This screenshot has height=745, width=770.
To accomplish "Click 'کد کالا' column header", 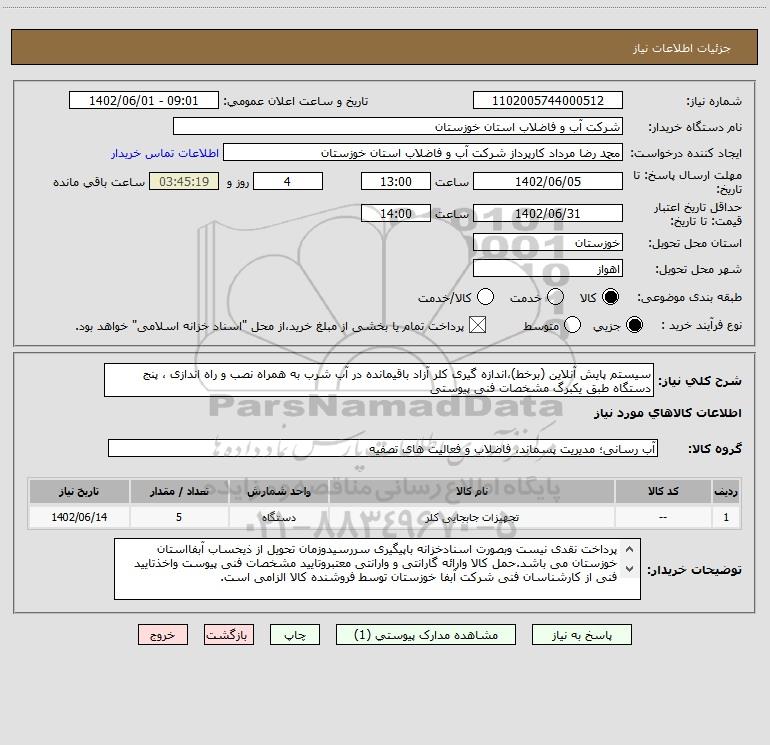I will tap(663, 491).
